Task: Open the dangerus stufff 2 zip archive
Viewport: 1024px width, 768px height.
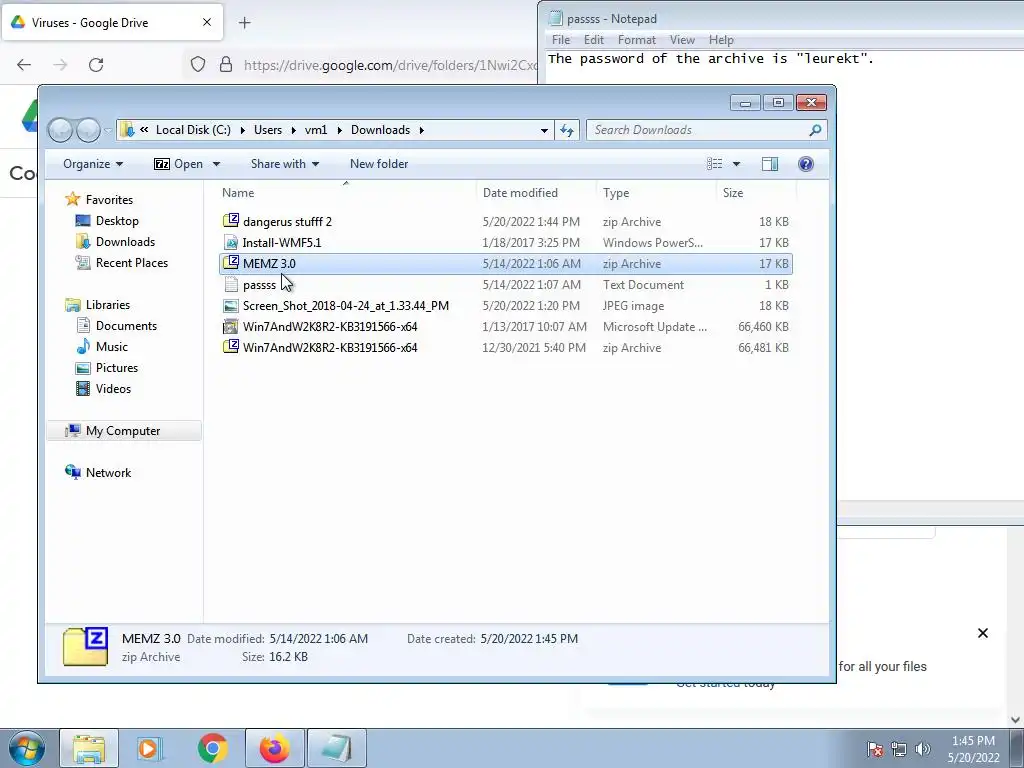Action: (287, 221)
